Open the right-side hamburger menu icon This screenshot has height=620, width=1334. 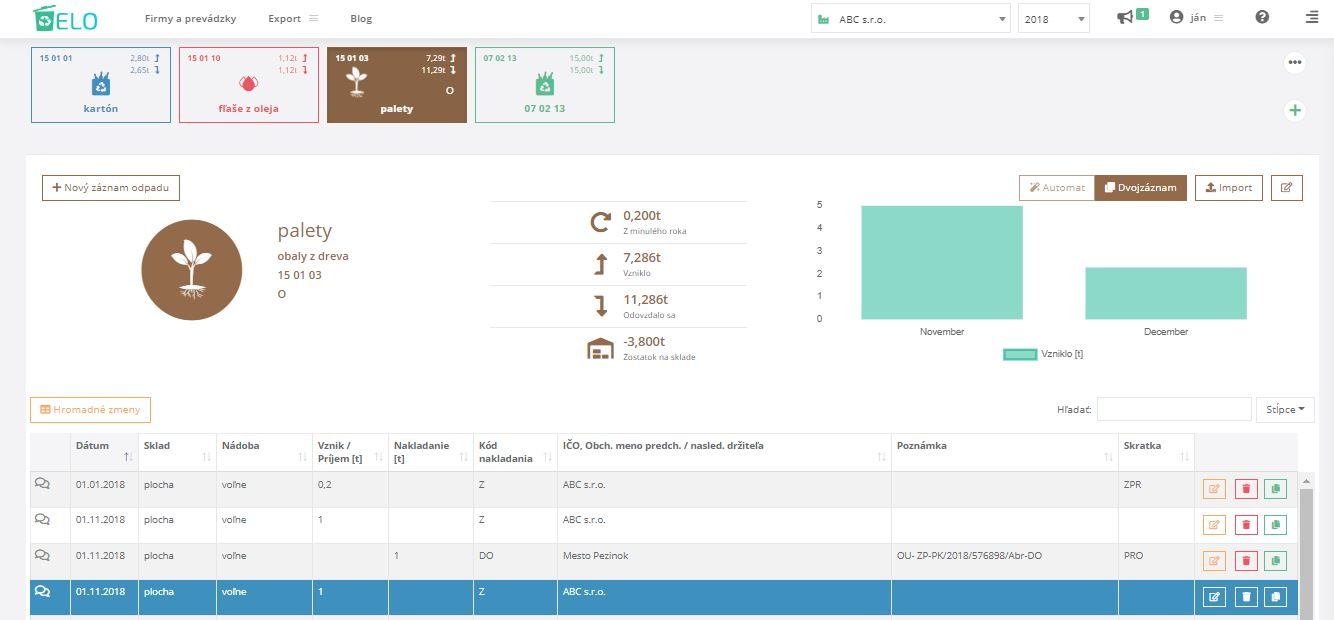[1312, 18]
